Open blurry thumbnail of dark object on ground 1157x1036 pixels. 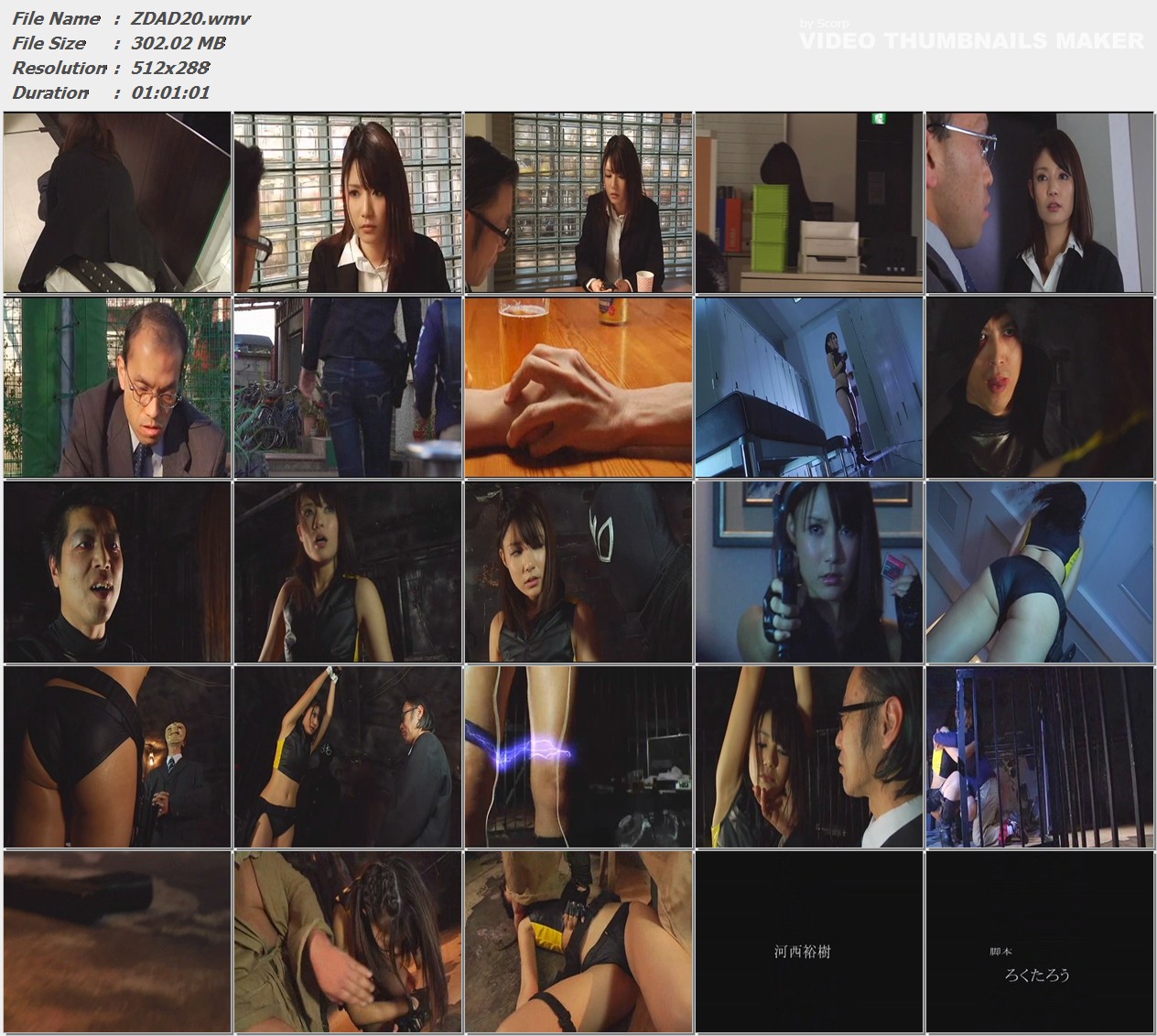[117, 942]
